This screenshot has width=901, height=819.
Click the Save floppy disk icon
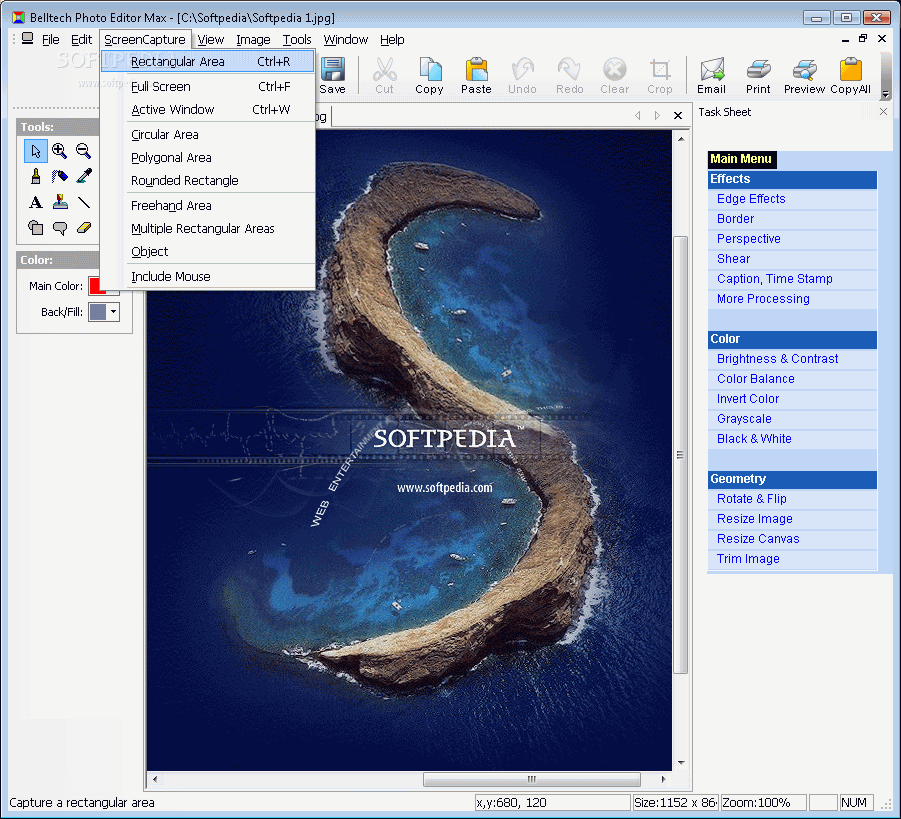(333, 70)
